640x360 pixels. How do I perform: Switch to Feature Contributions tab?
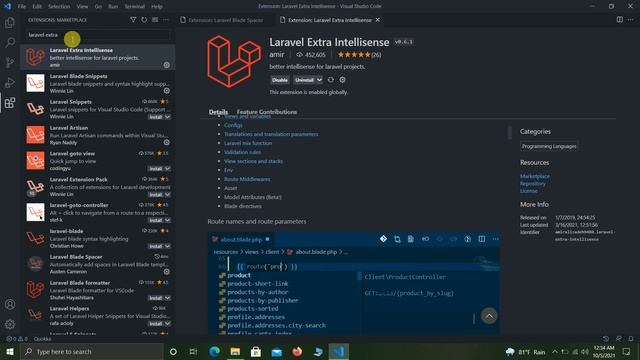pyautogui.click(x=267, y=112)
